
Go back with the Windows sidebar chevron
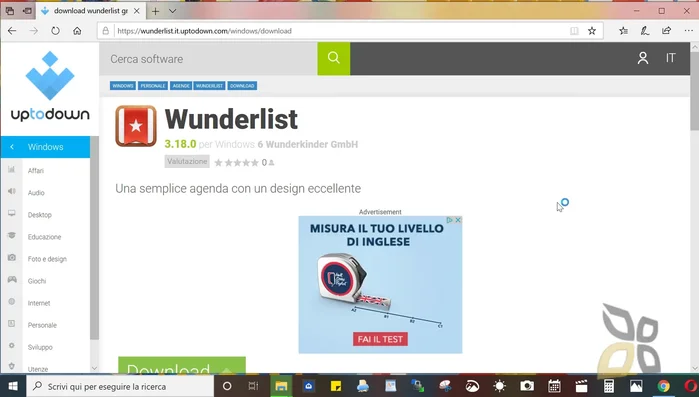coord(12,147)
